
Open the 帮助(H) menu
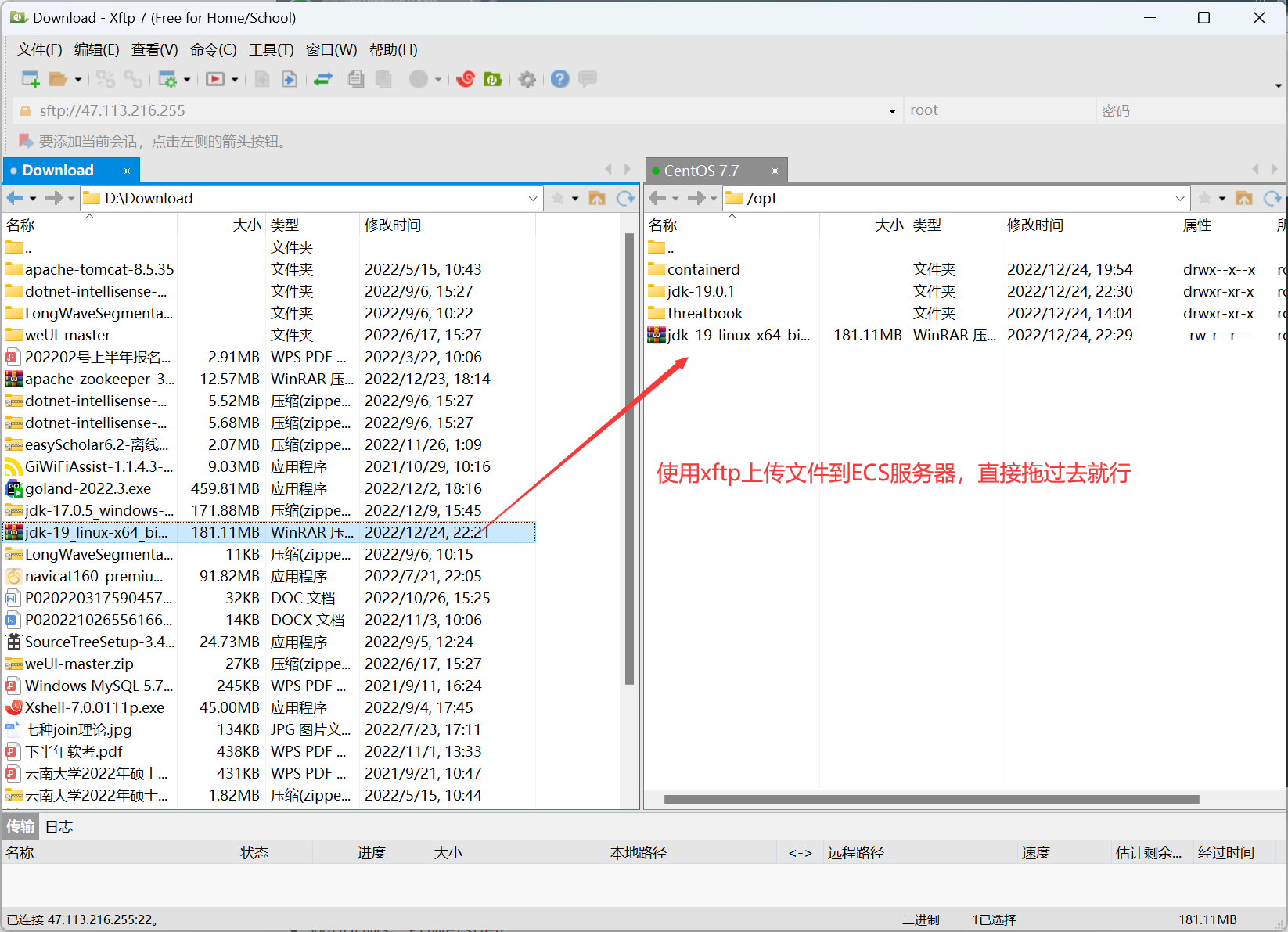coord(394,50)
